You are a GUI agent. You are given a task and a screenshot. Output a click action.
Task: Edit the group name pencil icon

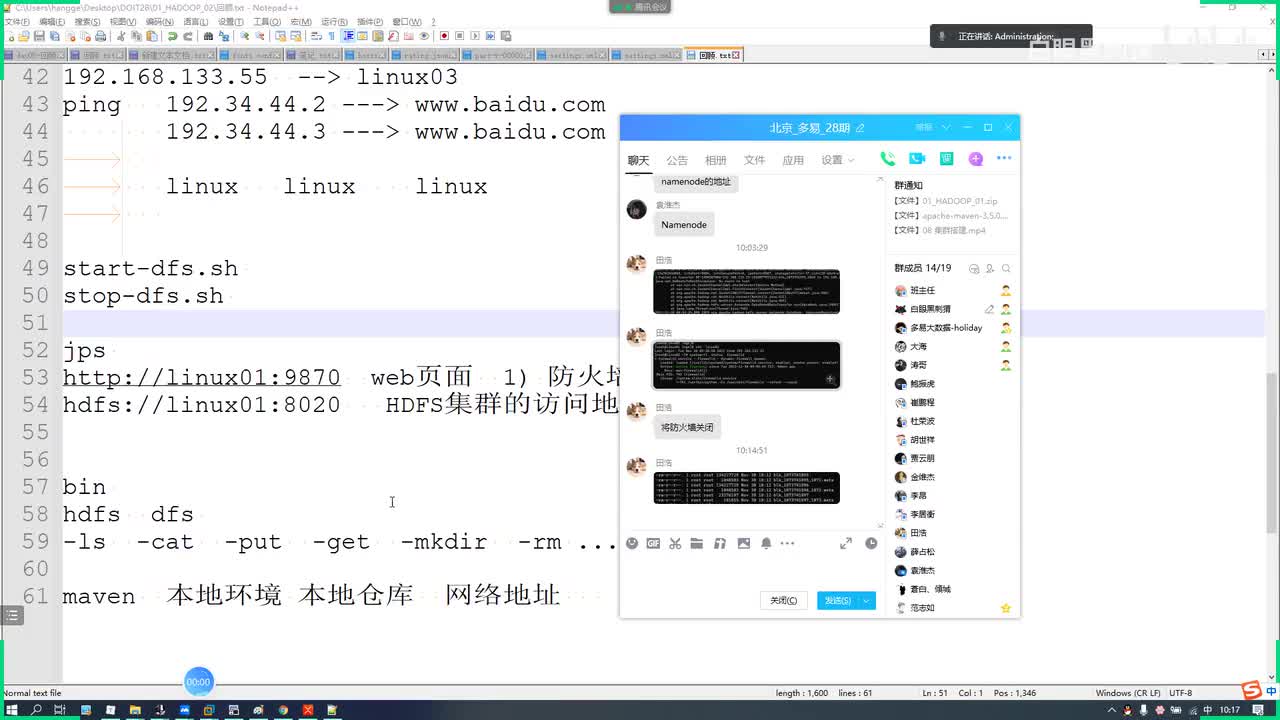tap(860, 128)
